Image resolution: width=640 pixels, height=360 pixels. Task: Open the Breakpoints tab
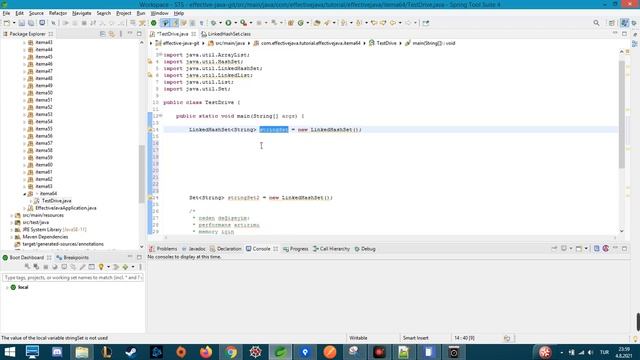point(72,258)
